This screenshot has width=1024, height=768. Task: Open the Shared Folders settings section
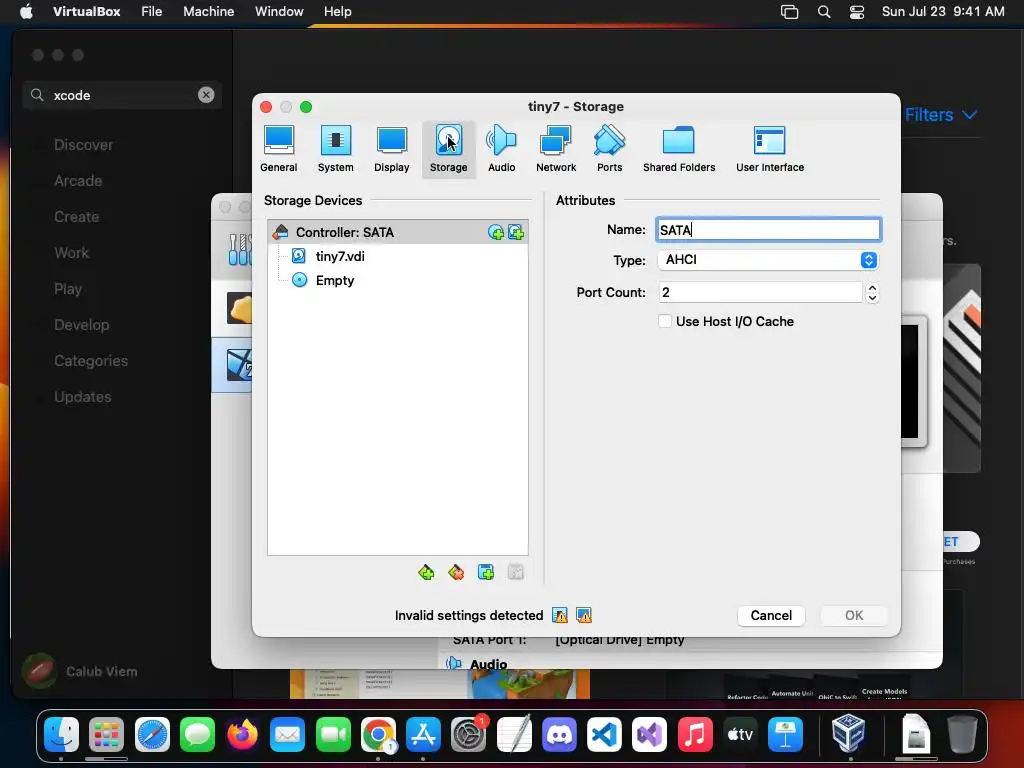coord(679,150)
